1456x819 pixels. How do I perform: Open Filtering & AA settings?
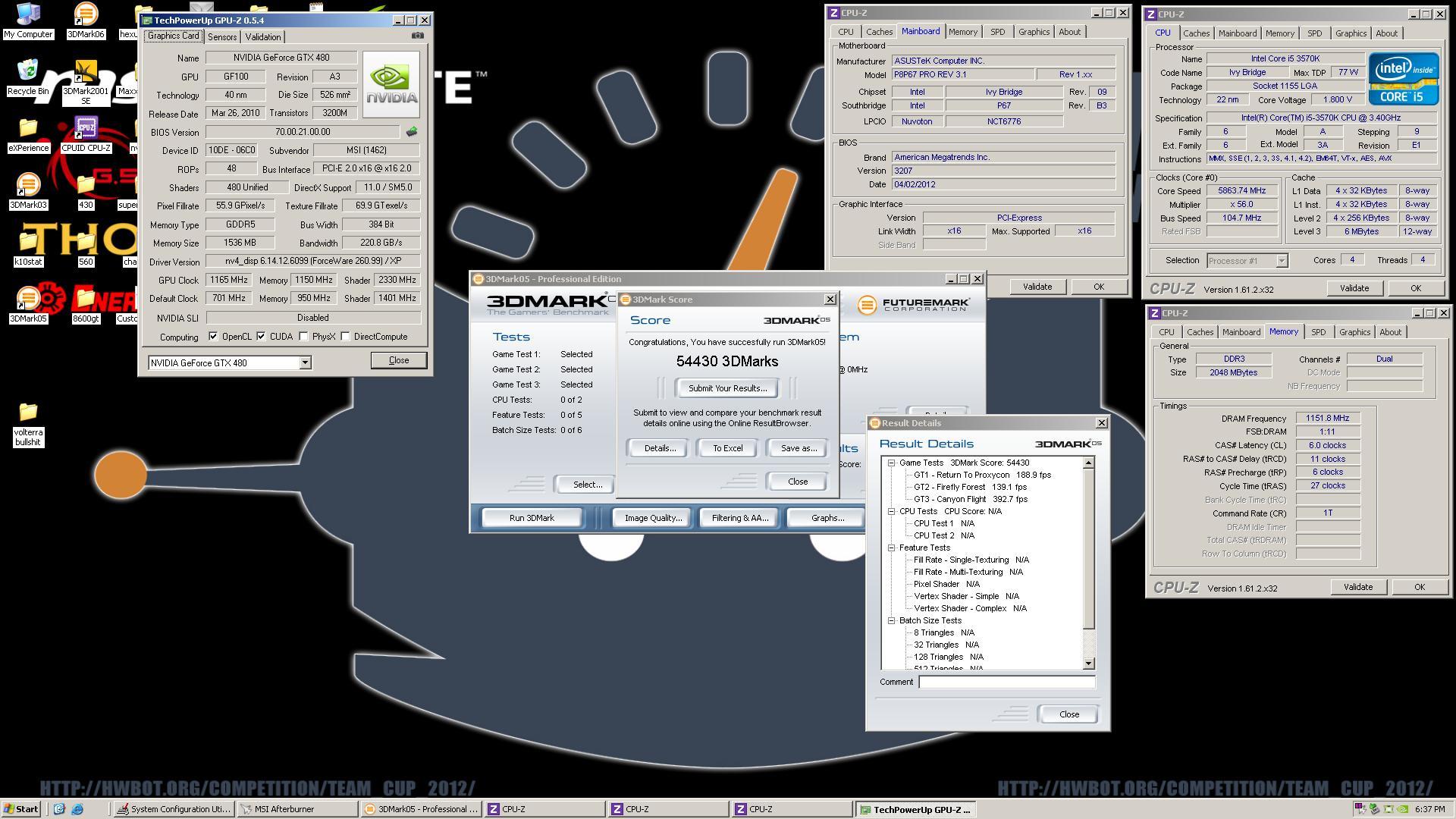739,518
